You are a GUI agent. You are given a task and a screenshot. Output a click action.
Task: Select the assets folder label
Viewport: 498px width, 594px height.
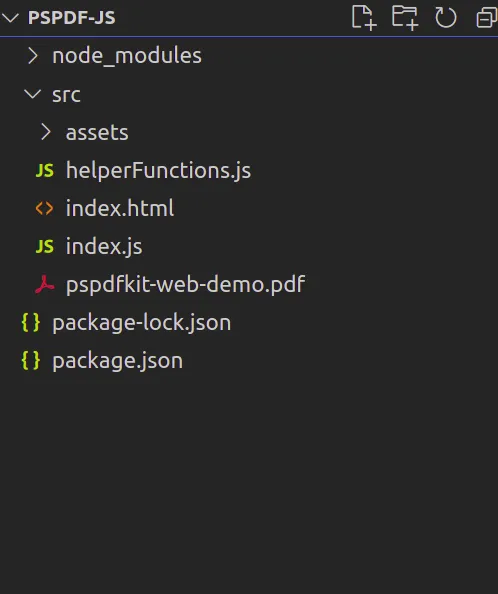[x=97, y=133]
